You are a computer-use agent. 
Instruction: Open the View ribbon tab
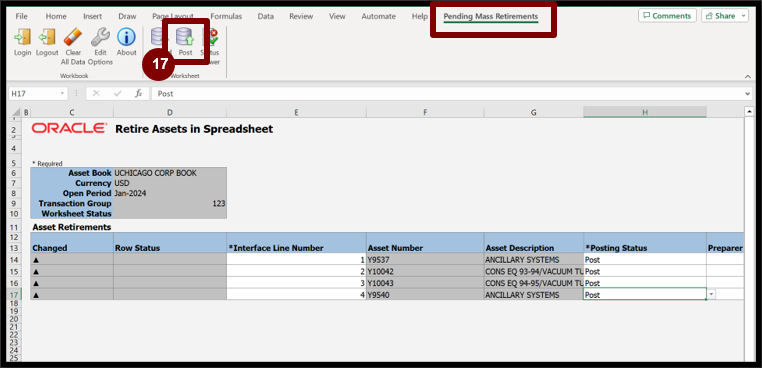[x=337, y=16]
